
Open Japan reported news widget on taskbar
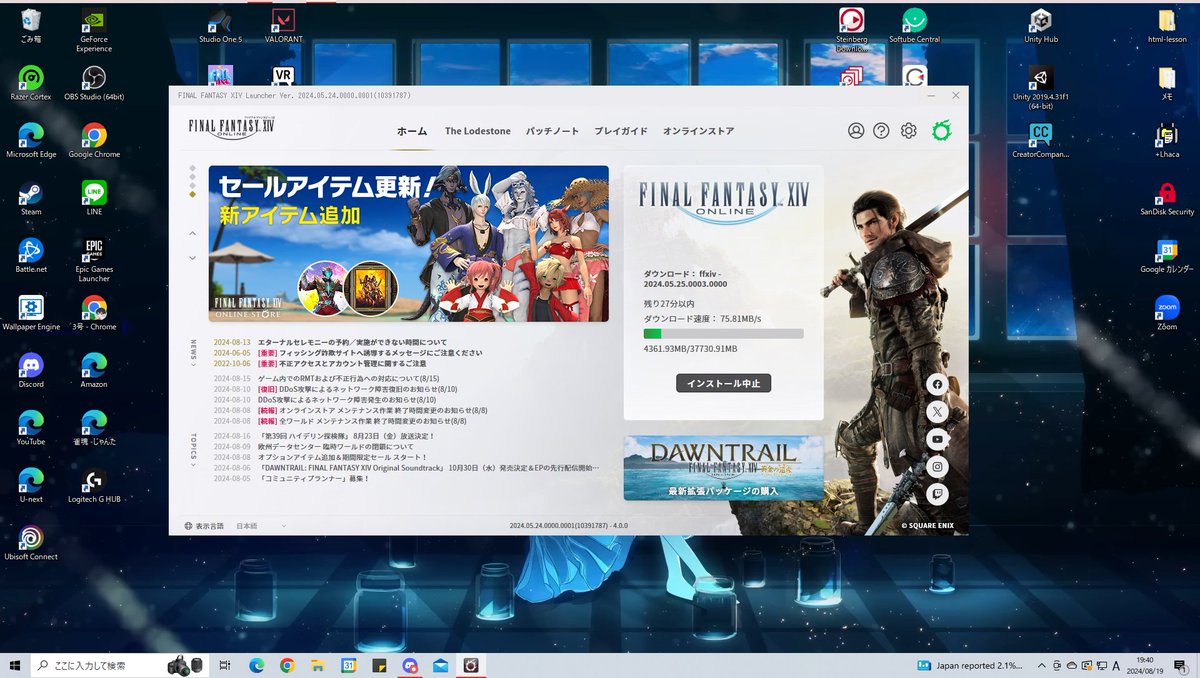(x=968, y=665)
